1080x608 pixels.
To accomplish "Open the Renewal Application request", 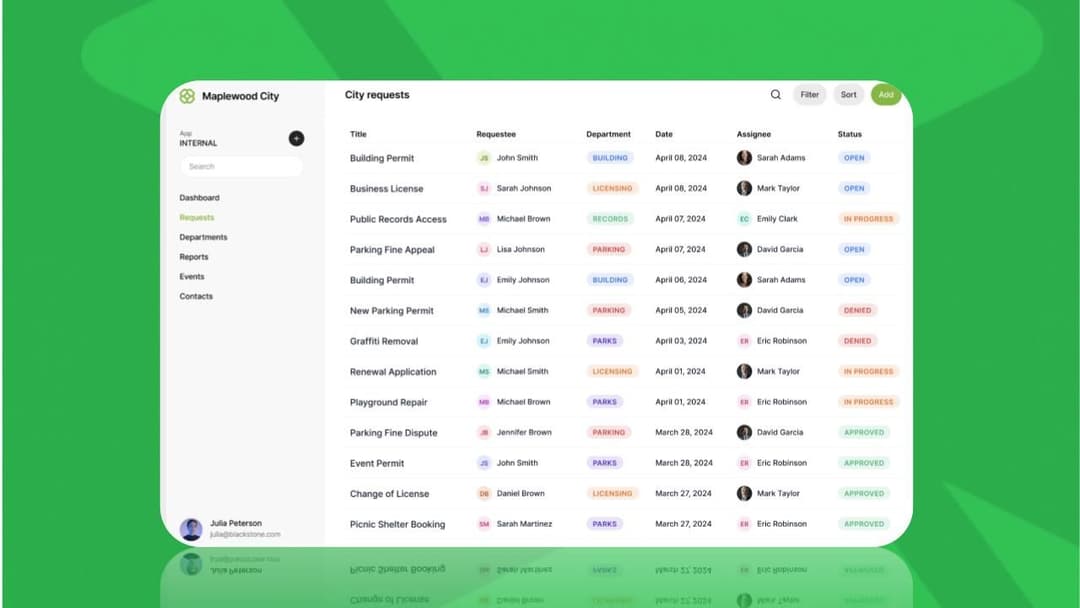I will [393, 372].
